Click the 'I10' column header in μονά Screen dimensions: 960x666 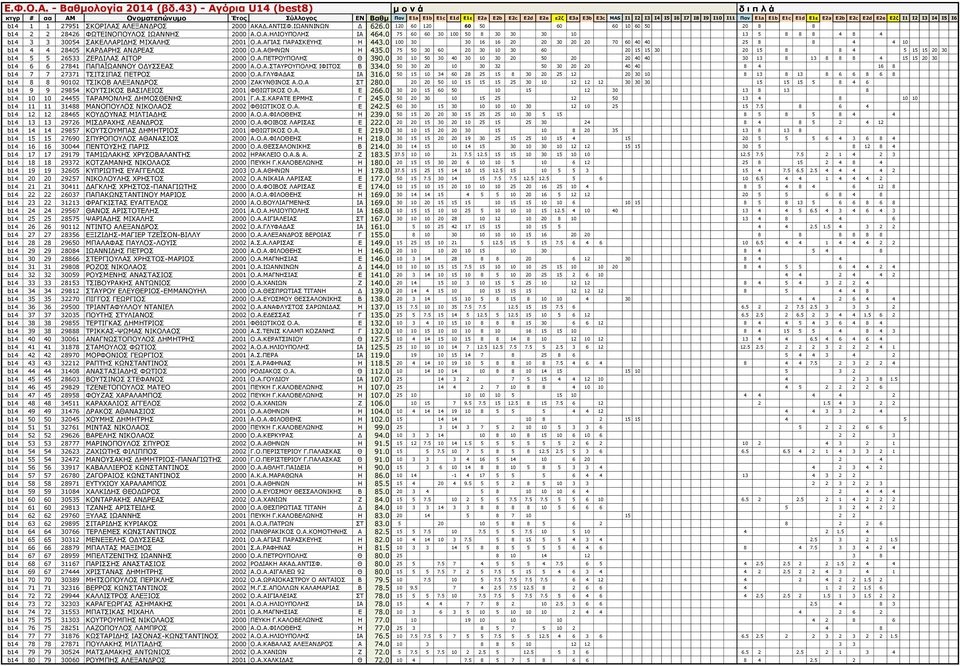pos(717,19)
